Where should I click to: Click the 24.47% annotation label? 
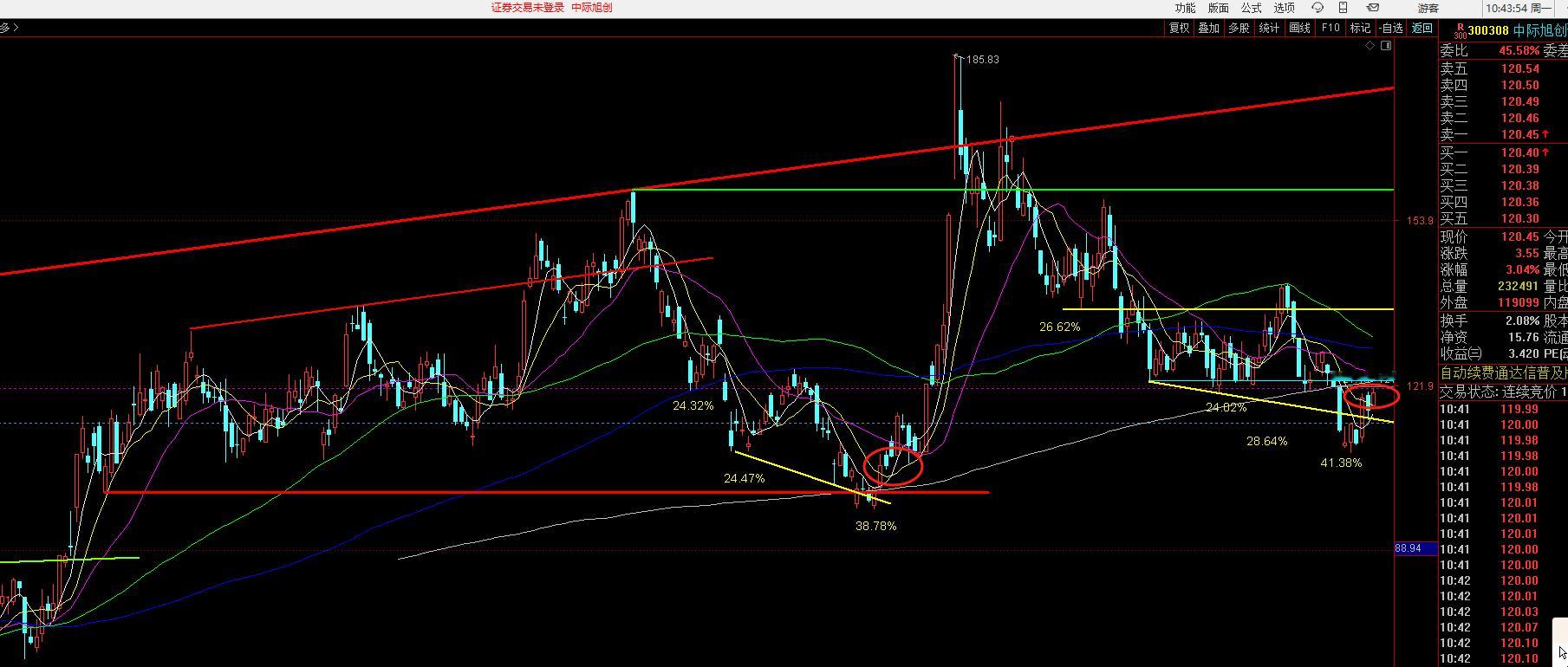click(x=744, y=478)
